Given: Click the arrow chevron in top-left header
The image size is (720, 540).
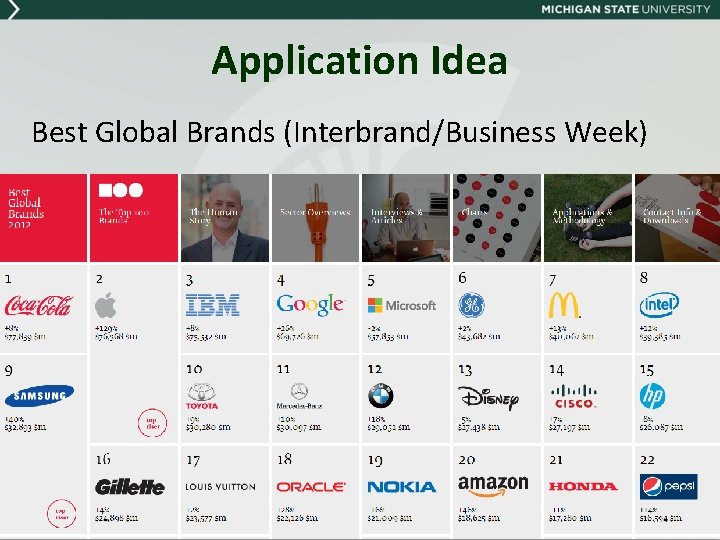Looking at the screenshot, I should [x=13, y=10].
